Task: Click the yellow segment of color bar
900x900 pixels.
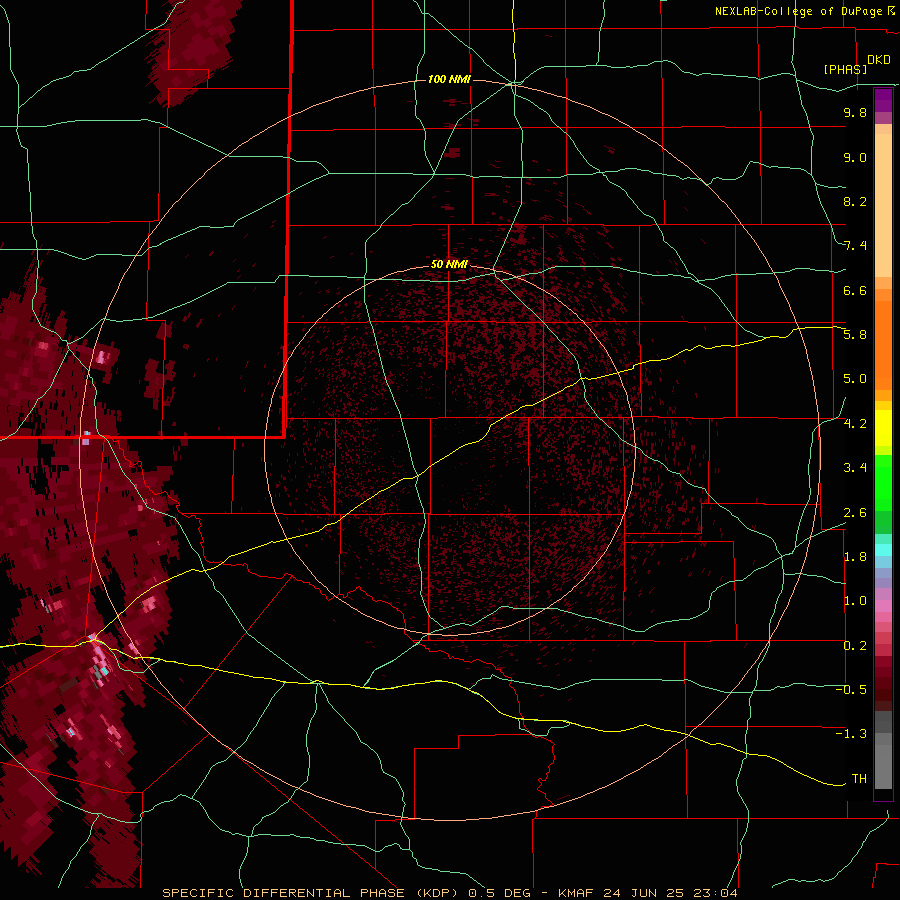Action: pyautogui.click(x=883, y=428)
